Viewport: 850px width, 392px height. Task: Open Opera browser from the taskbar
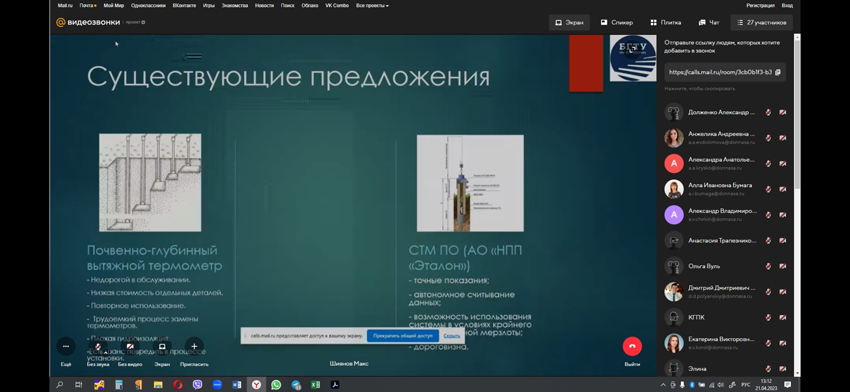[178, 385]
